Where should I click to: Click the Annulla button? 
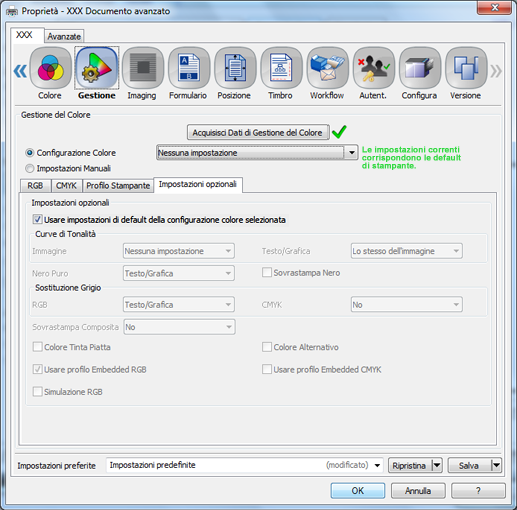[x=418, y=491]
